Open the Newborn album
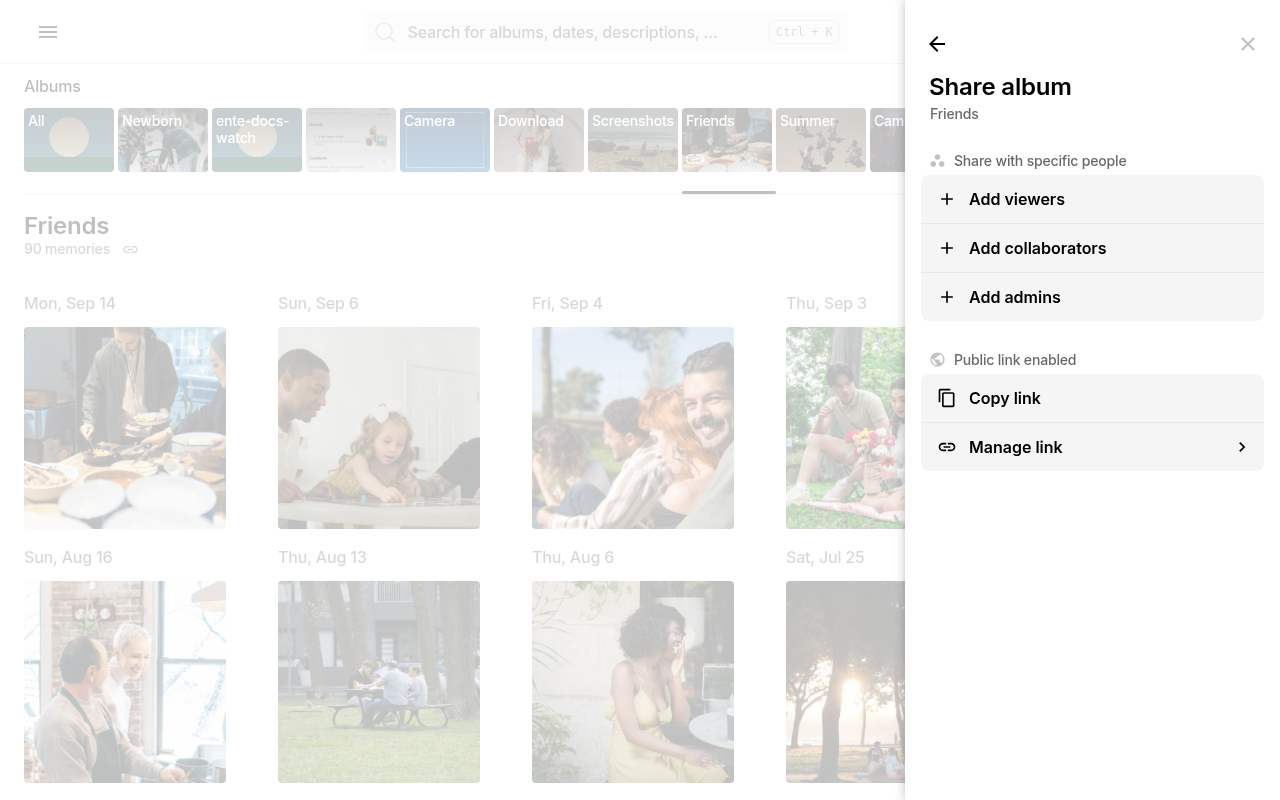Screen dimensions: 1280x800 163,140
